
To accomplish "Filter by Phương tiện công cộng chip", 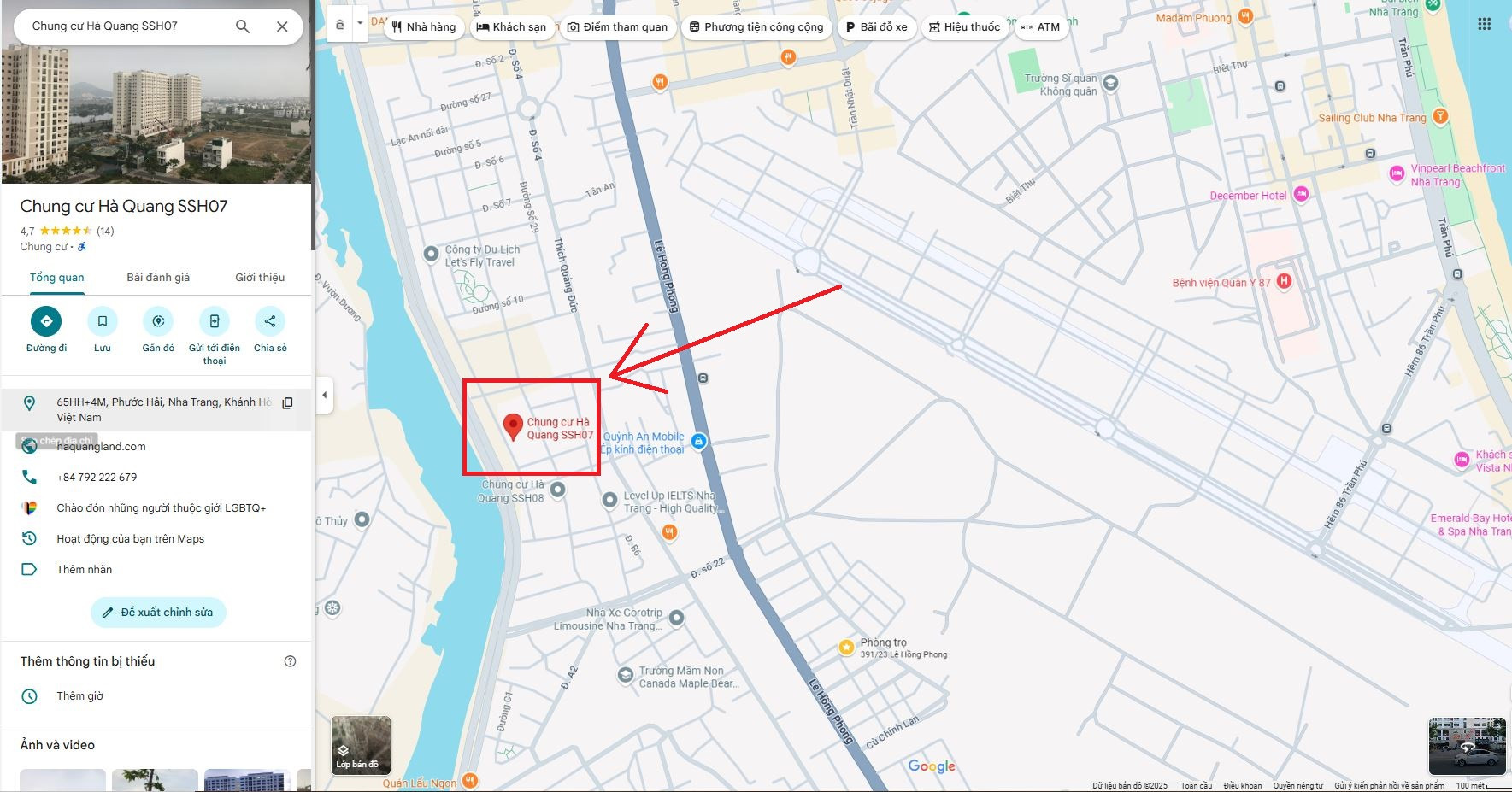I will point(757,27).
